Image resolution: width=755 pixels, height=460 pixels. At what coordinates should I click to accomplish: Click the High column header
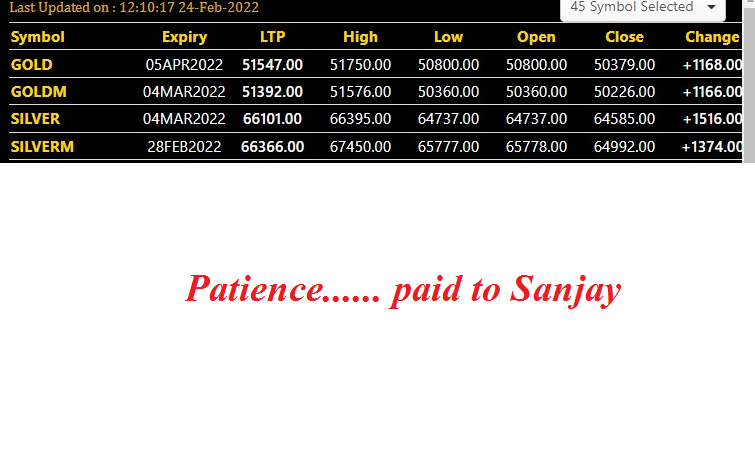coord(360,37)
